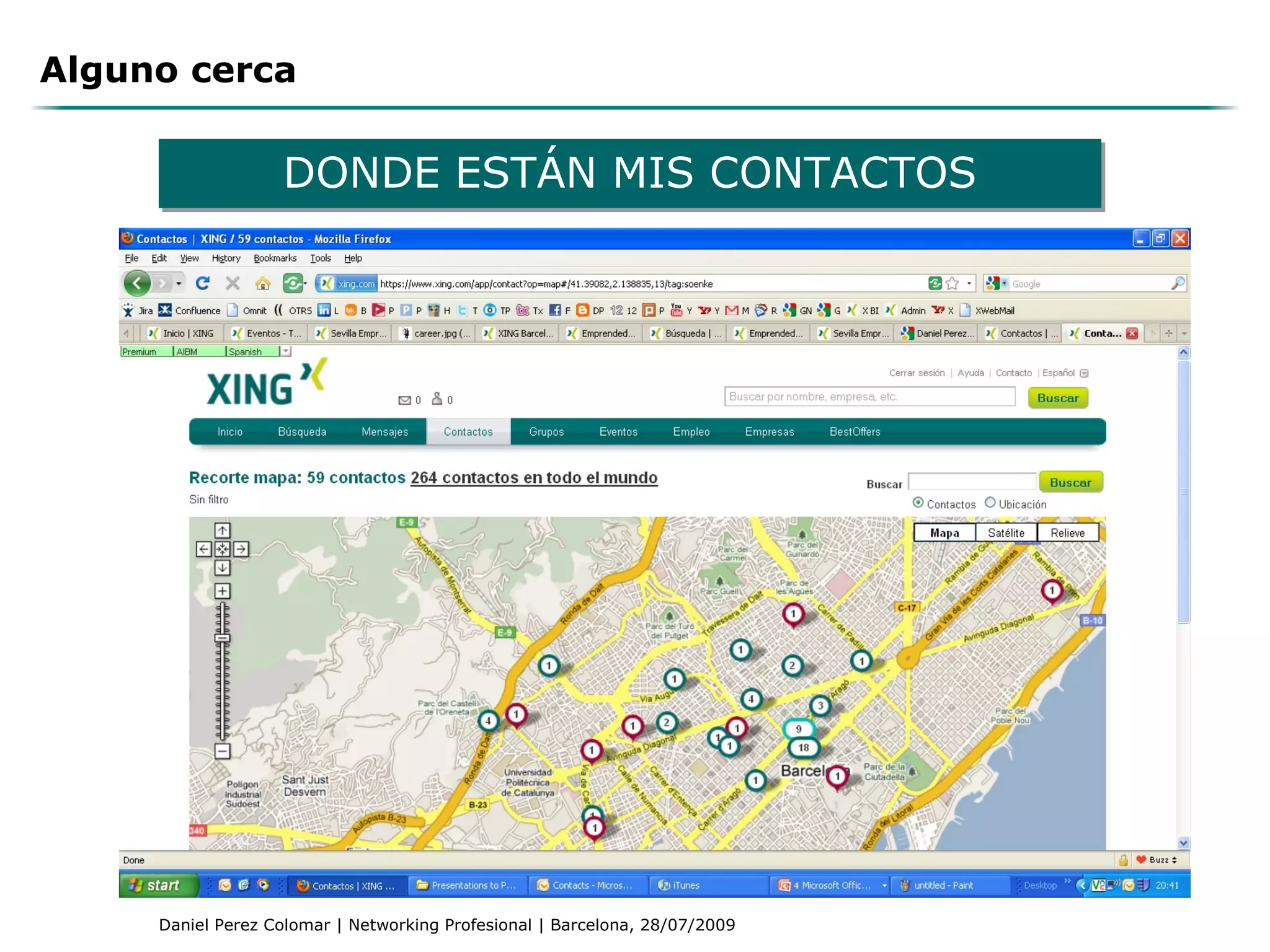Click the map marker labeled 9
Image resolution: width=1270 pixels, height=952 pixels.
[799, 729]
